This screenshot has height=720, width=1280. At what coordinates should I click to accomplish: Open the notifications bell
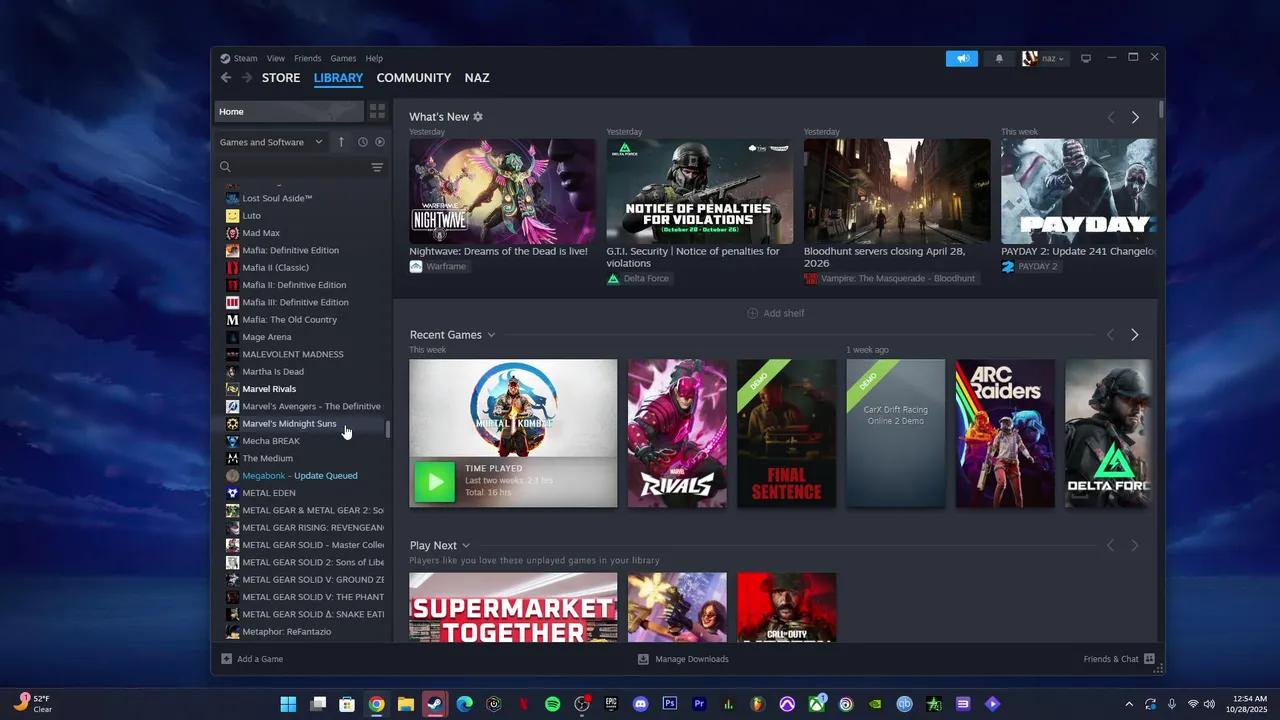(999, 58)
